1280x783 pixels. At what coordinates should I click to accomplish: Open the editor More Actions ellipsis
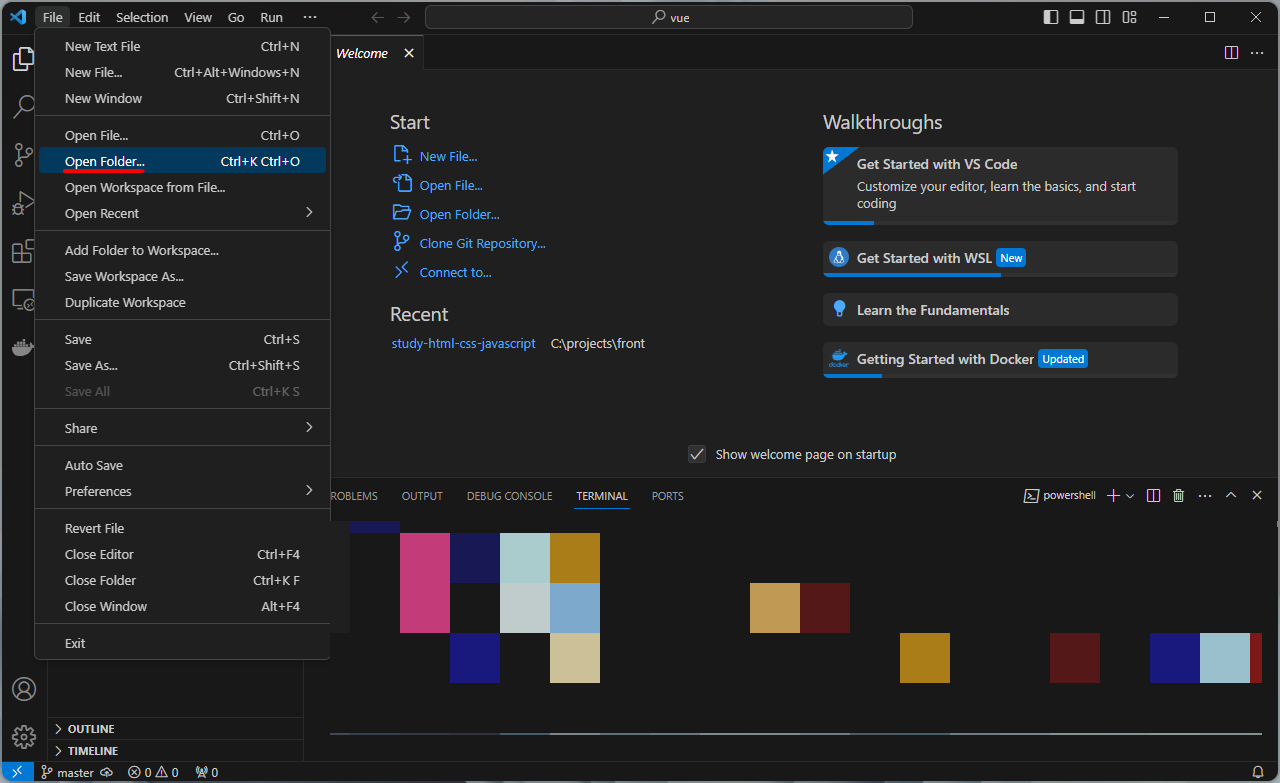click(x=1257, y=53)
